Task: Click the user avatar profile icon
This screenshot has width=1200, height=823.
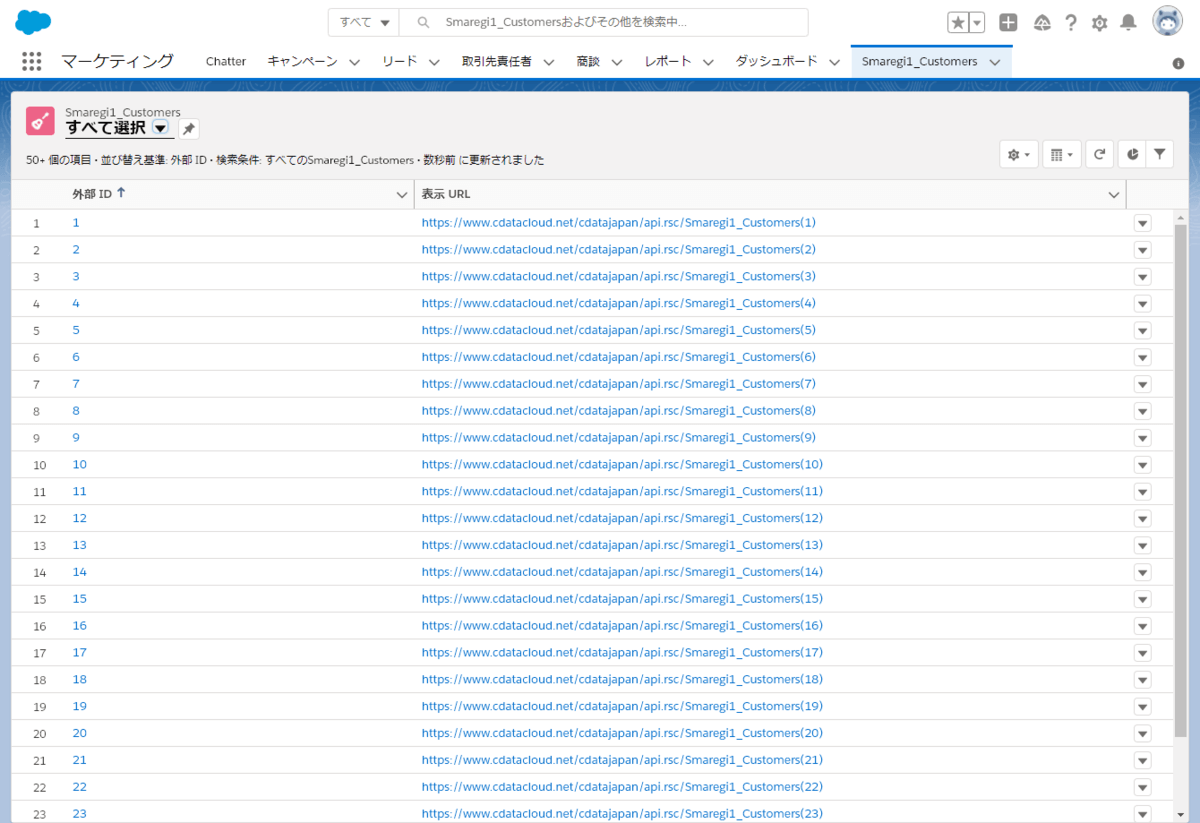Action: click(1167, 22)
